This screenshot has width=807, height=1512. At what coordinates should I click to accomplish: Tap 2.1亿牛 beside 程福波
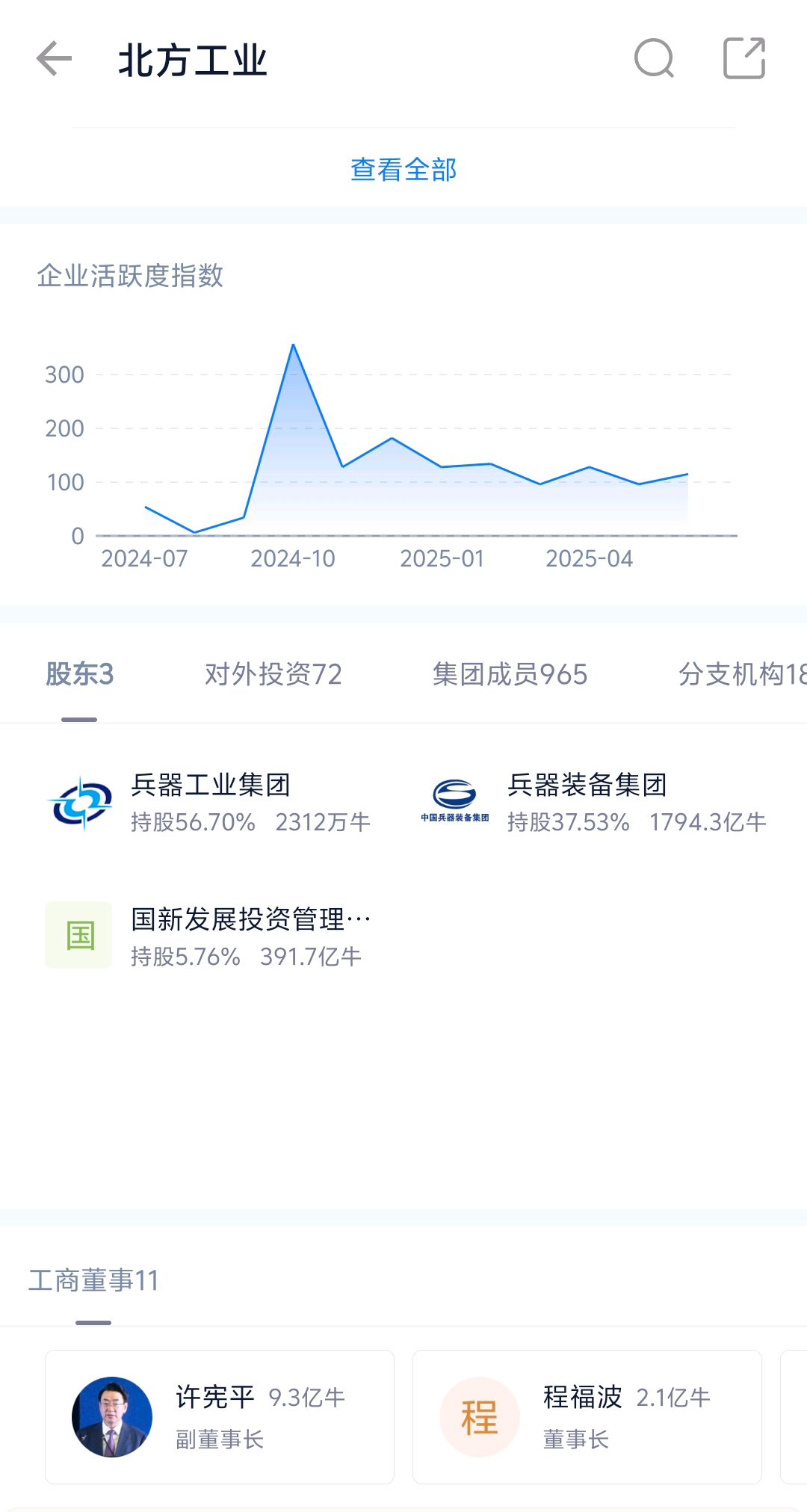pos(673,1398)
